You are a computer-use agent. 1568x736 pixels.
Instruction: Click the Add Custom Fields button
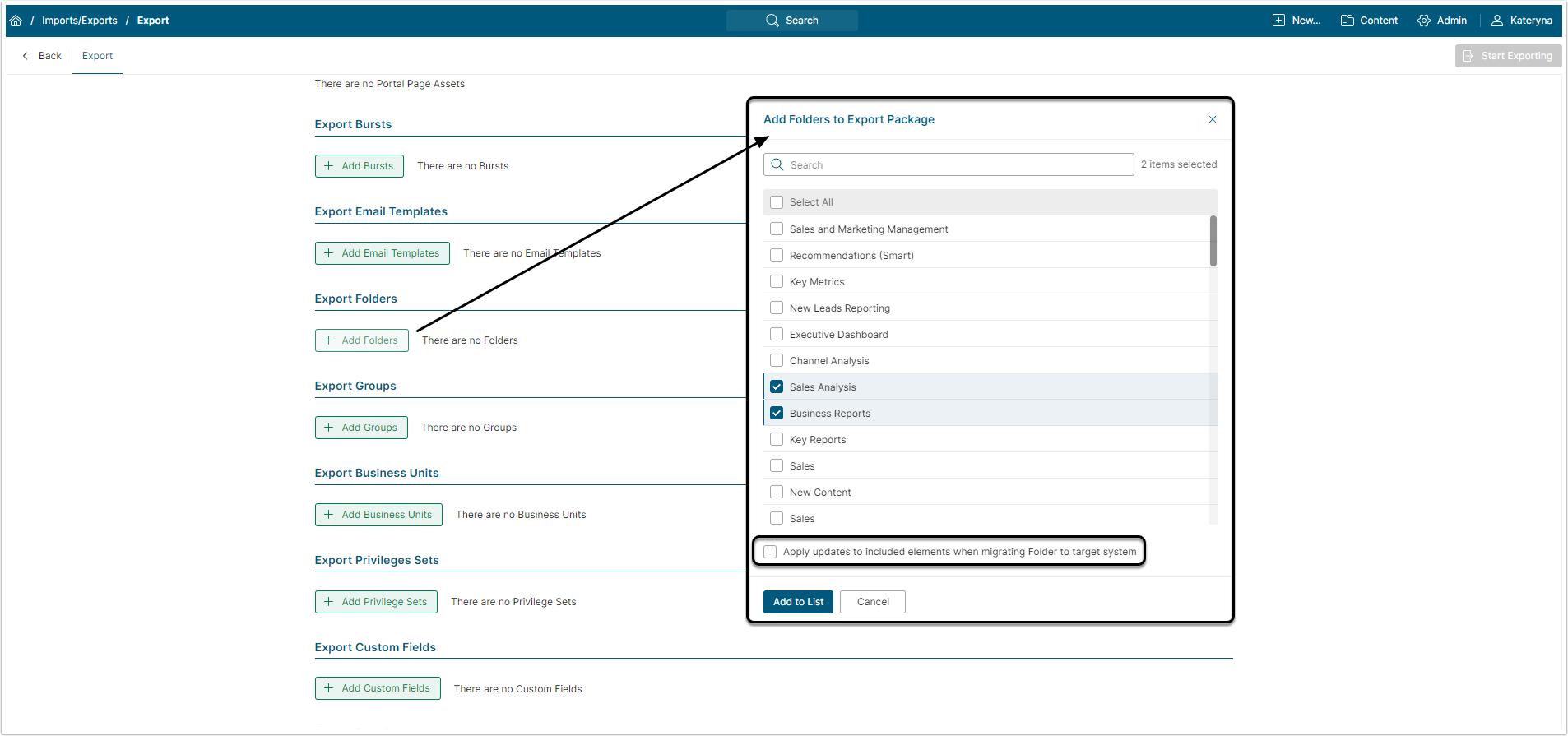click(378, 688)
